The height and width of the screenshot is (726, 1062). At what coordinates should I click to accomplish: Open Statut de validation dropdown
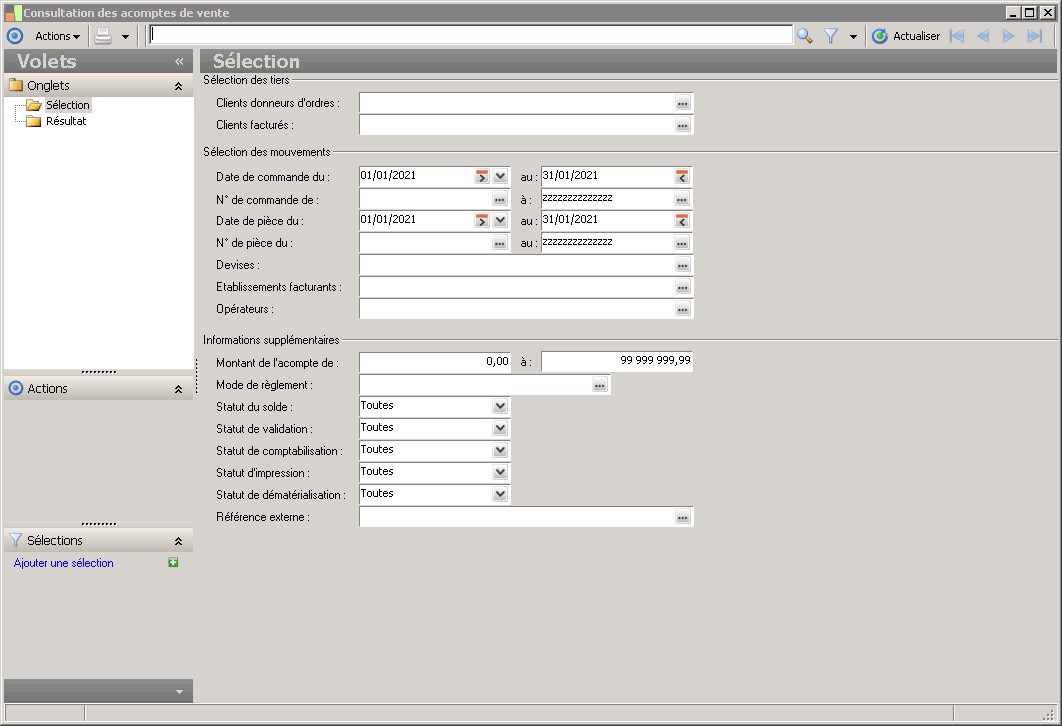(500, 428)
